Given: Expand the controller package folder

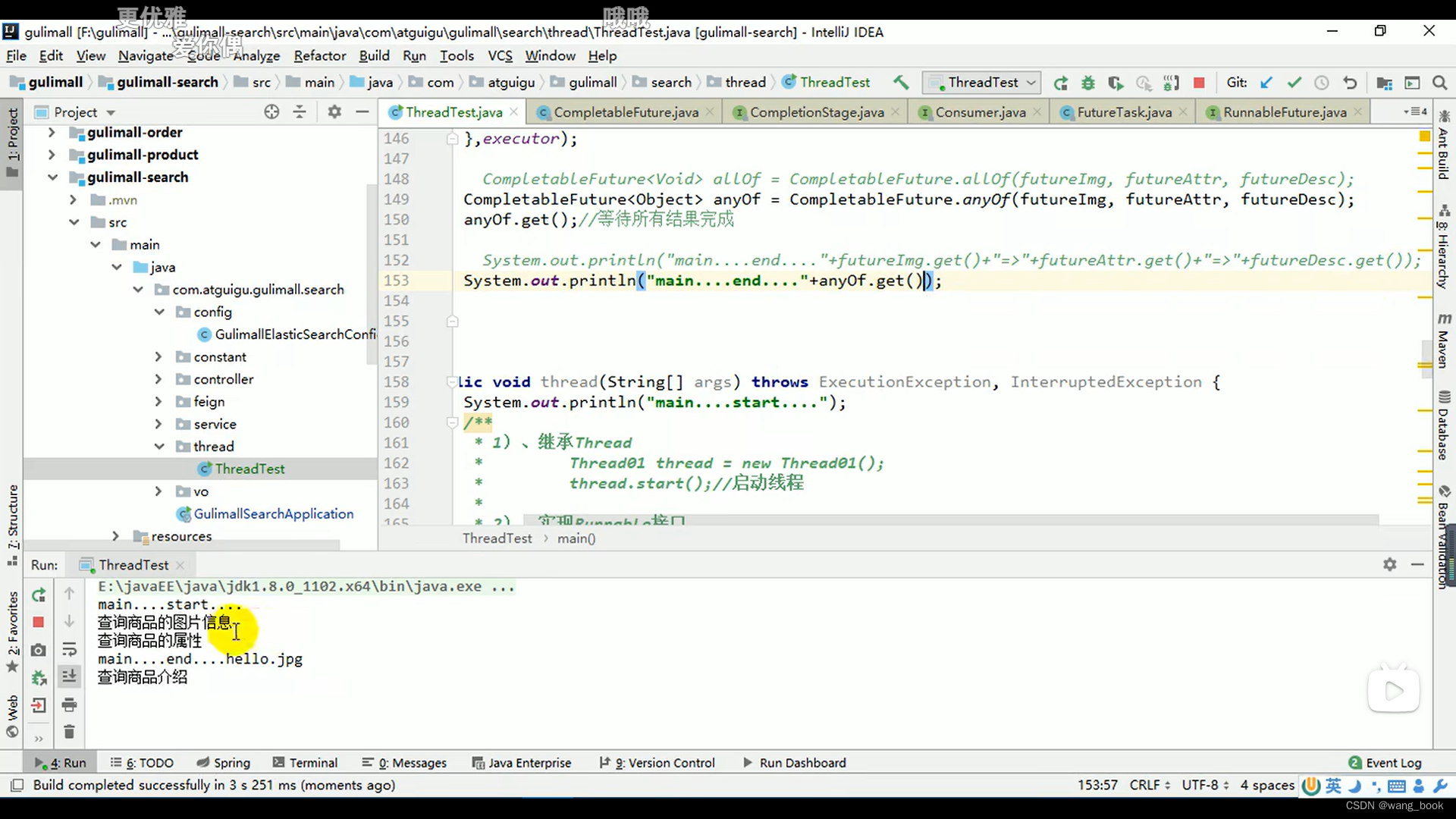Looking at the screenshot, I should [158, 379].
